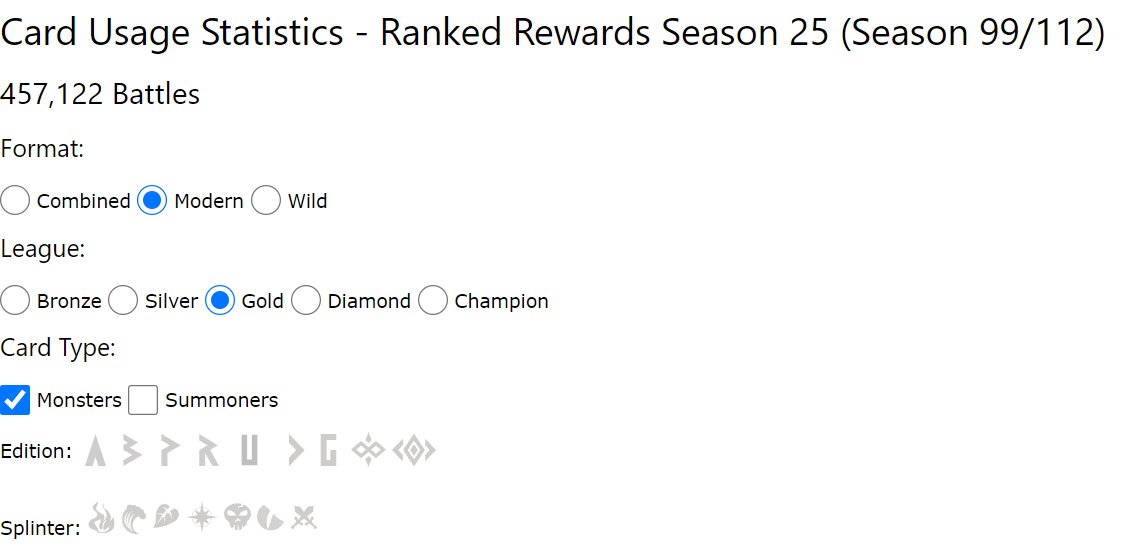
Task: Enable the Summoners checkbox
Action: coord(143,400)
